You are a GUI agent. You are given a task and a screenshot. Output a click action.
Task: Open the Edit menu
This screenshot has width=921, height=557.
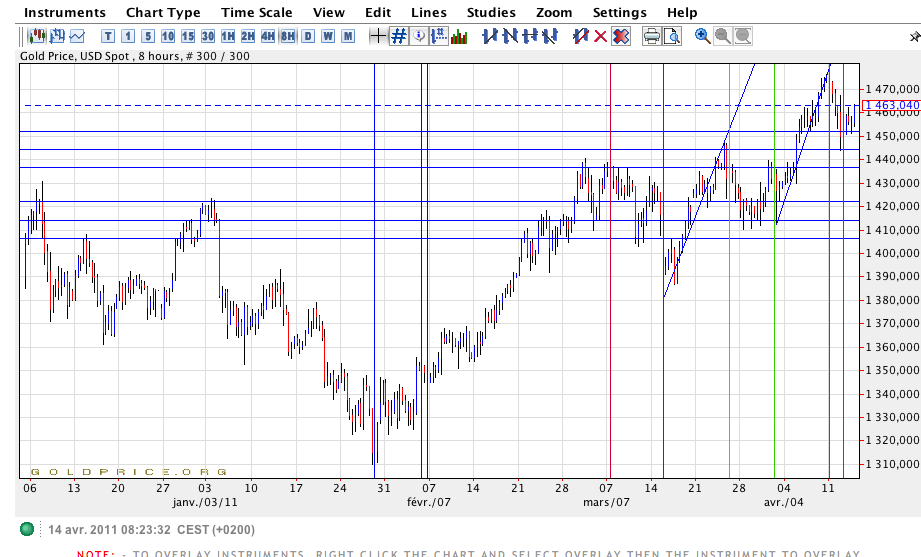pos(378,12)
